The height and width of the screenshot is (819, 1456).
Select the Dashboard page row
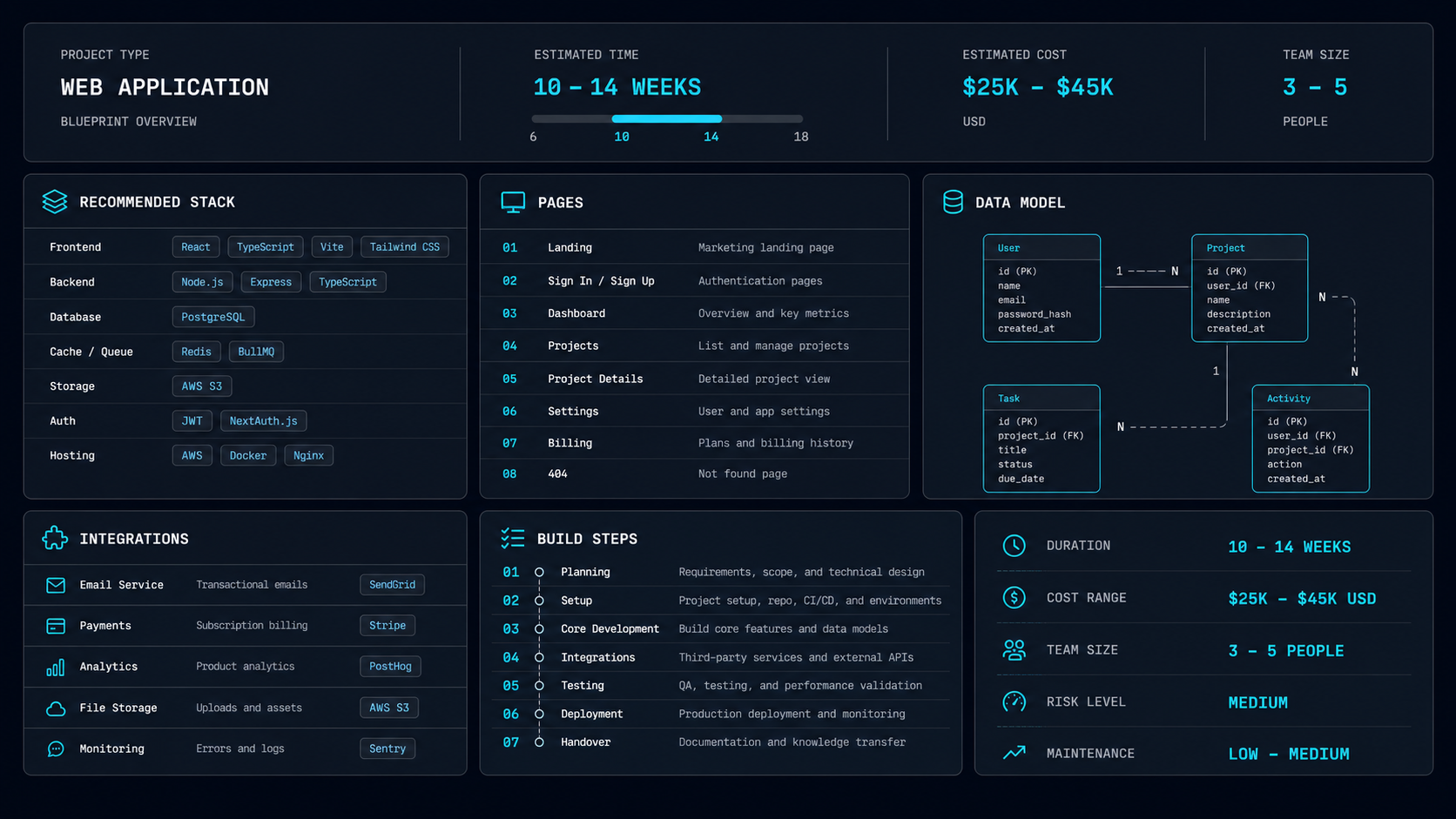pos(695,313)
